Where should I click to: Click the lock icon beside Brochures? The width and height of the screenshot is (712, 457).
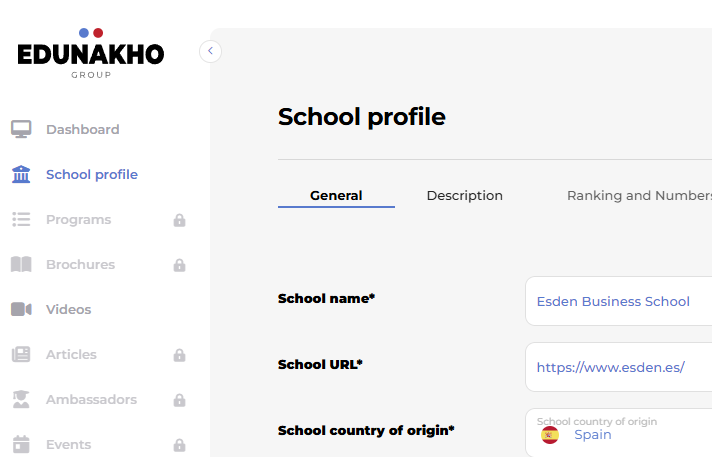point(179,265)
